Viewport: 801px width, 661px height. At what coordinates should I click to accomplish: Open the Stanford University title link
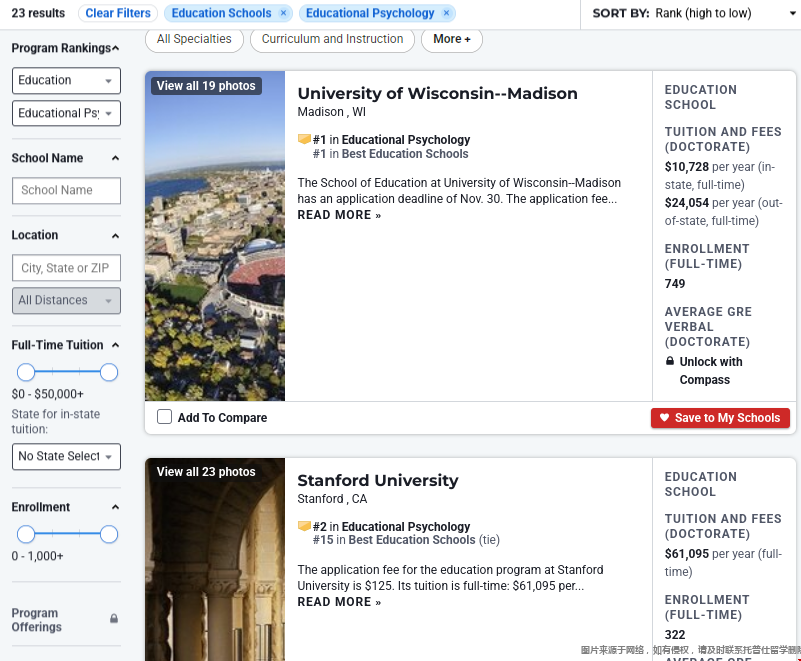tap(378, 480)
